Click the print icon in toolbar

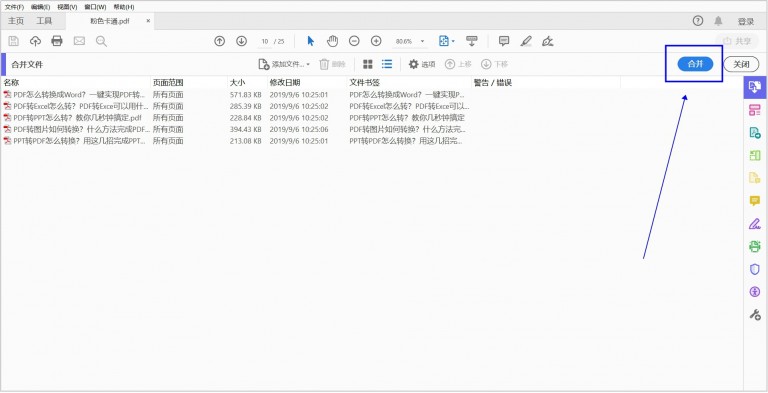[x=57, y=41]
